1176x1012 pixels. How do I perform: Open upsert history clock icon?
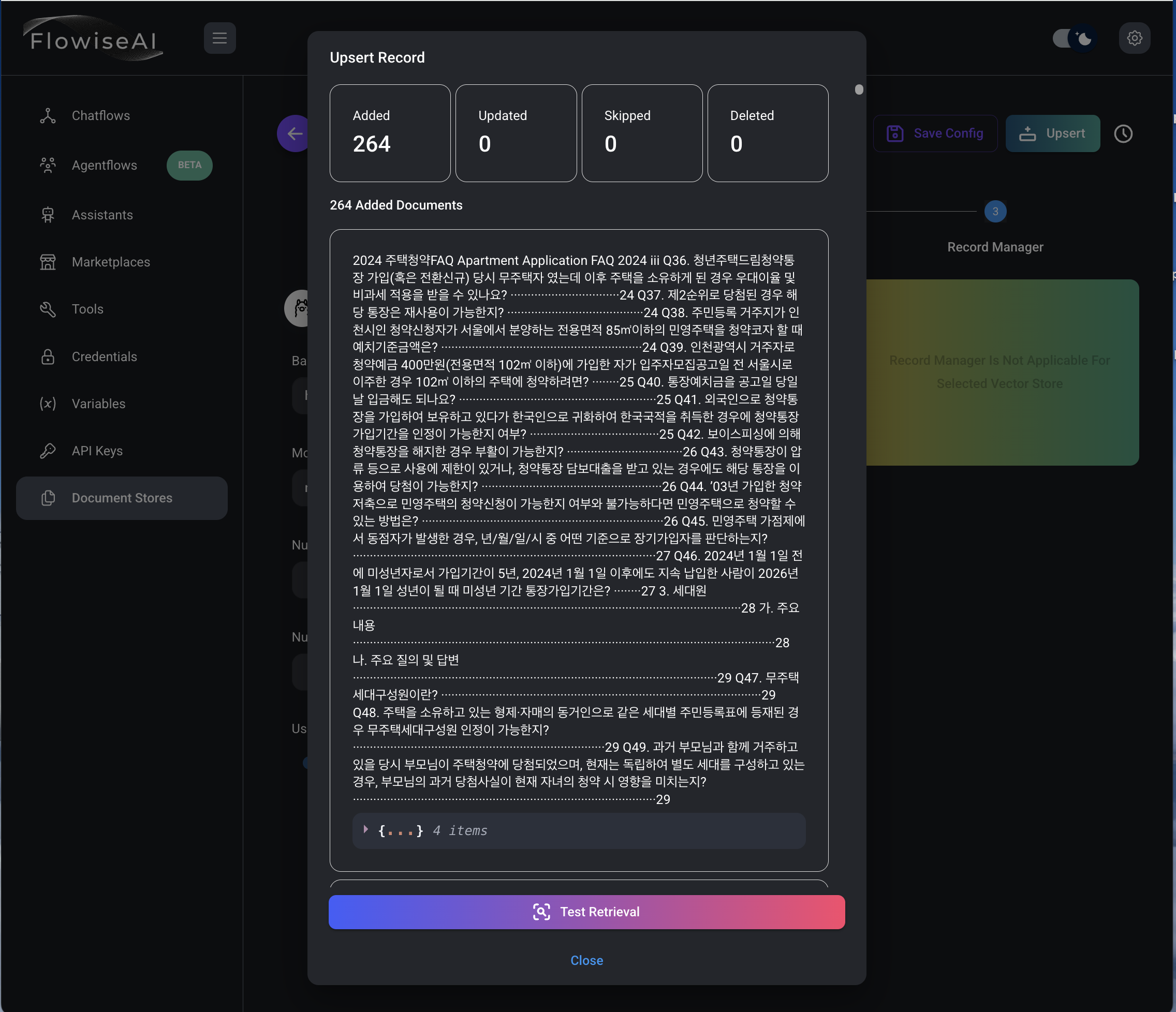click(1123, 134)
